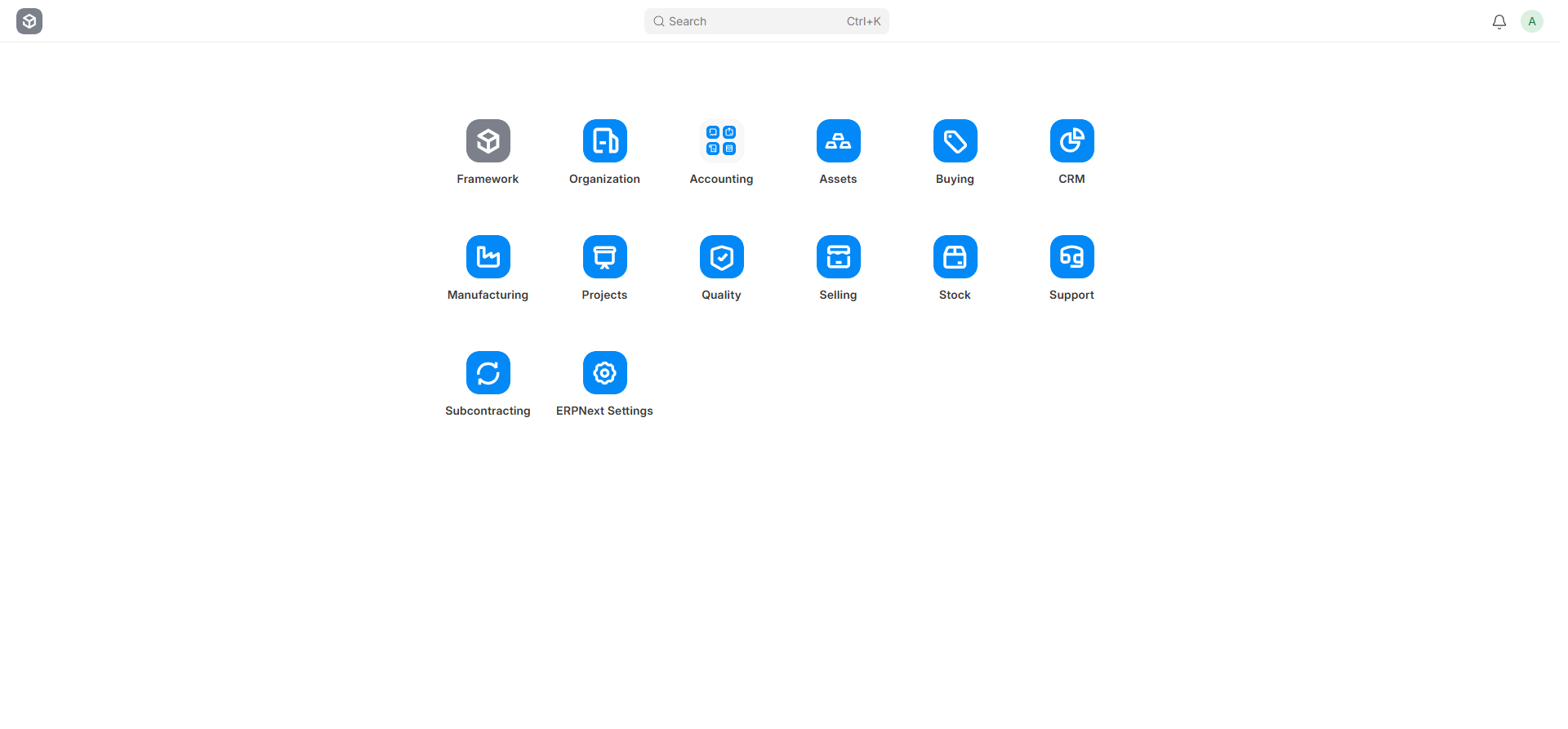Open the Organization module icon
This screenshot has height=729, width=1568.
[x=604, y=141]
